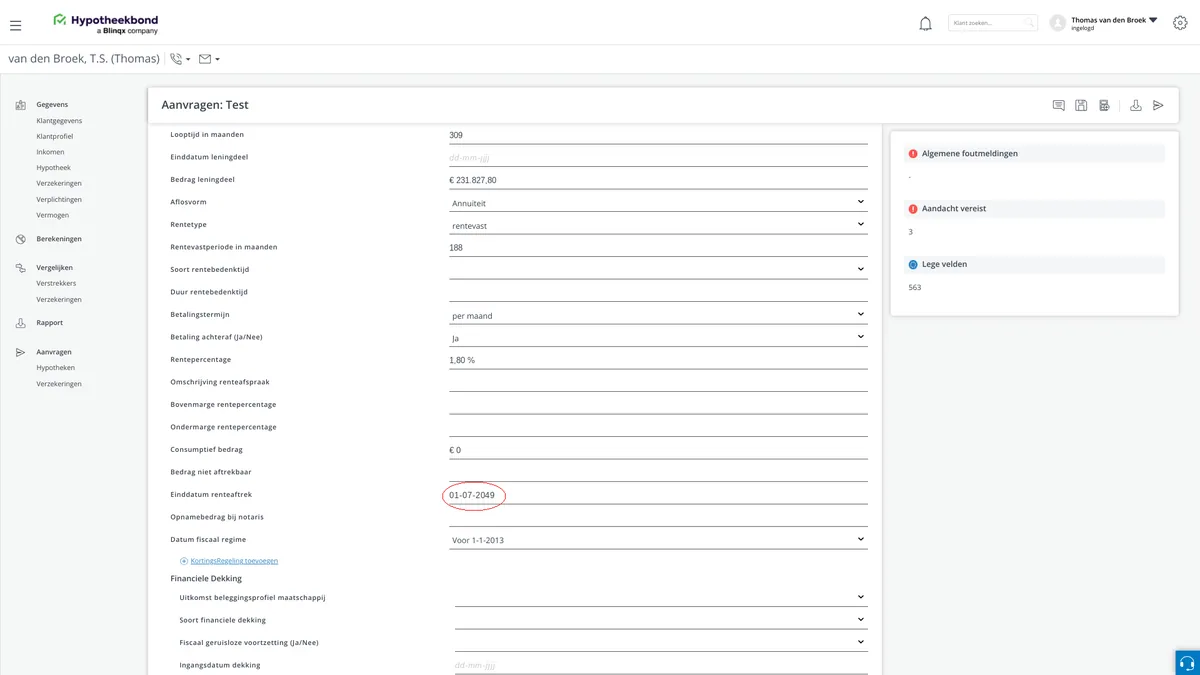Click the red Algemene foutmeldingen alert icon

pyautogui.click(x=912, y=154)
